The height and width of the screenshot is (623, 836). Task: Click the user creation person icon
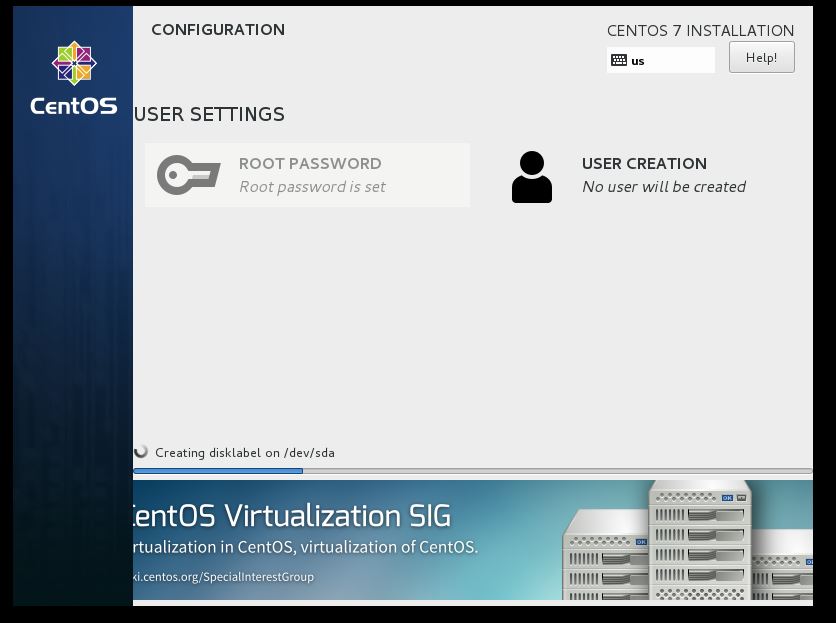pos(532,177)
